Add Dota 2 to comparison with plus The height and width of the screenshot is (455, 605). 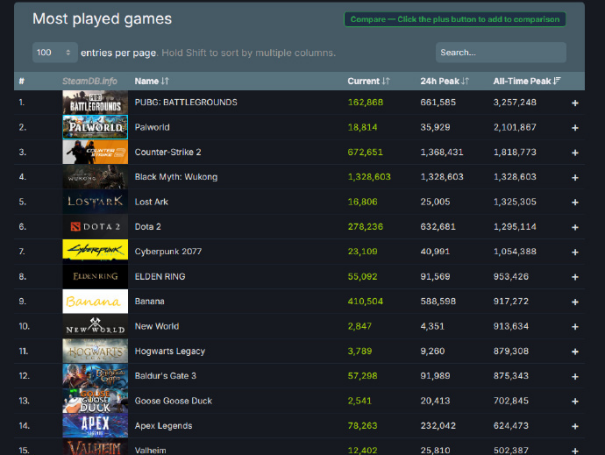coord(575,227)
